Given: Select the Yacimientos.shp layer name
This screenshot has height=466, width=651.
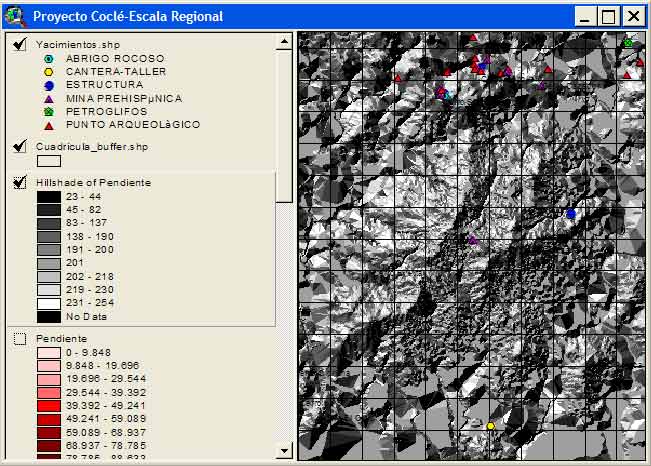Looking at the screenshot, I should pyautogui.click(x=76, y=45).
